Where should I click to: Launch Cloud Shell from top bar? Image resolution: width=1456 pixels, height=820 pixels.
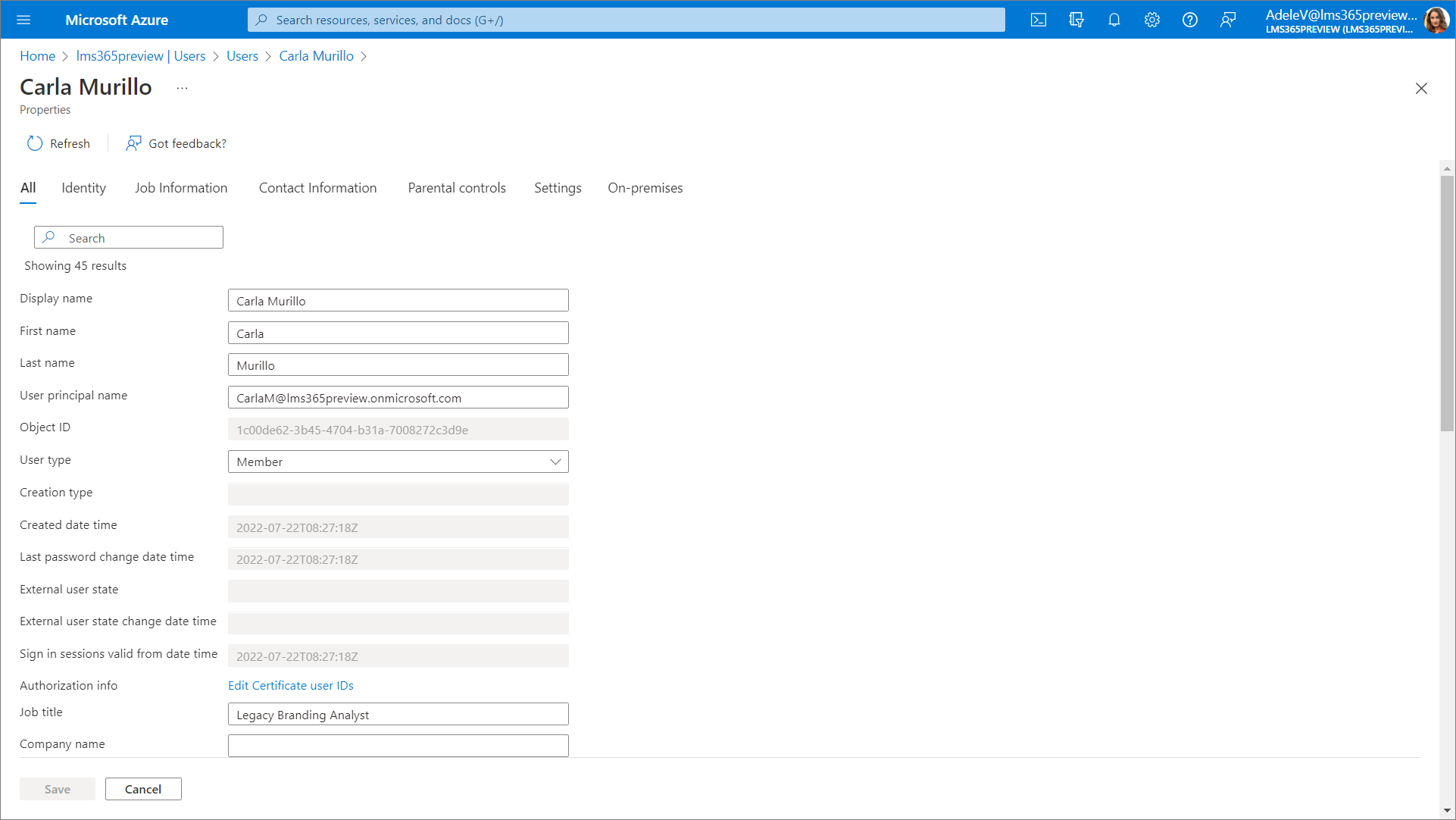(x=1039, y=20)
